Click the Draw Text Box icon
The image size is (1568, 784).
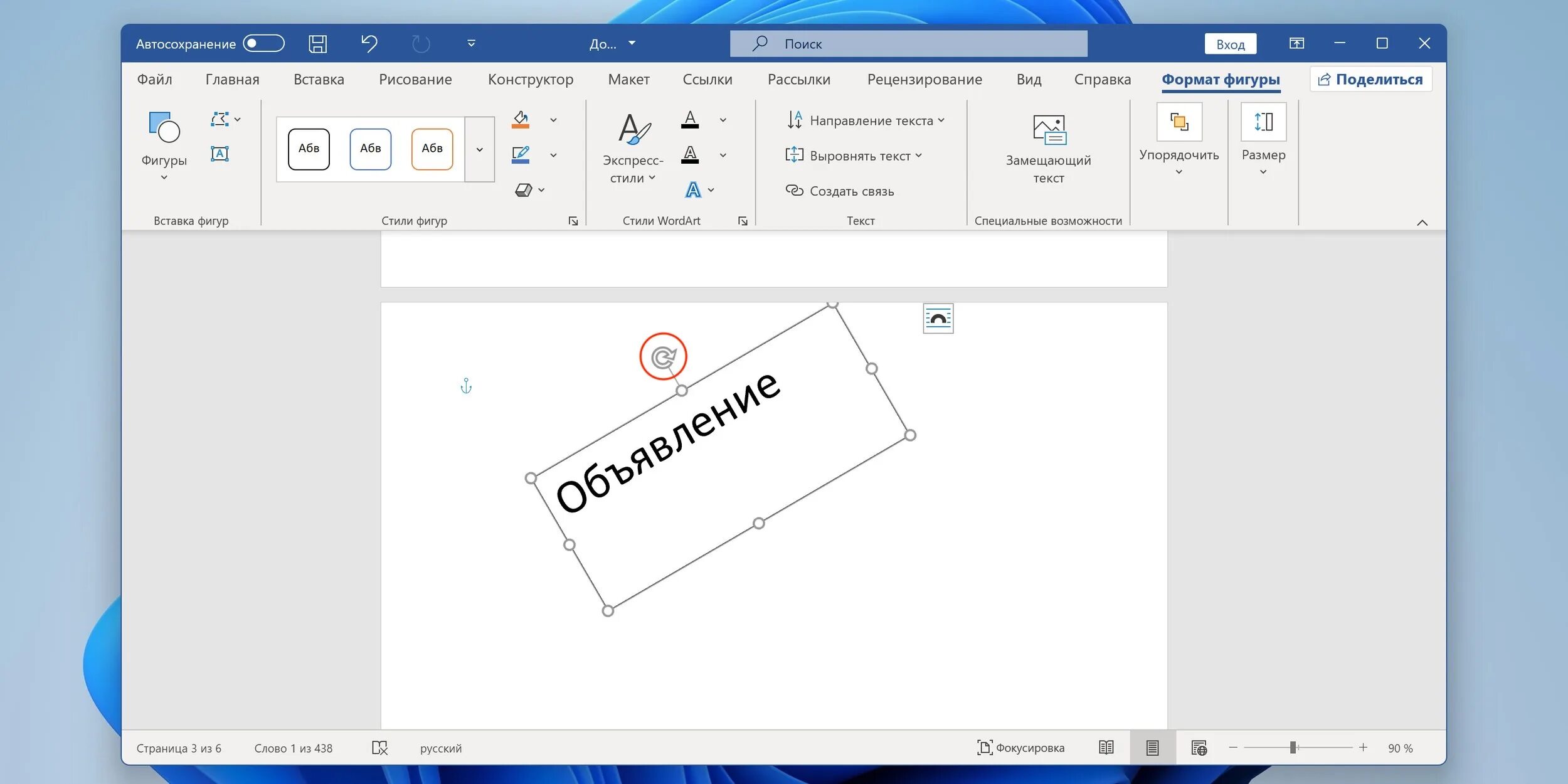(x=220, y=154)
